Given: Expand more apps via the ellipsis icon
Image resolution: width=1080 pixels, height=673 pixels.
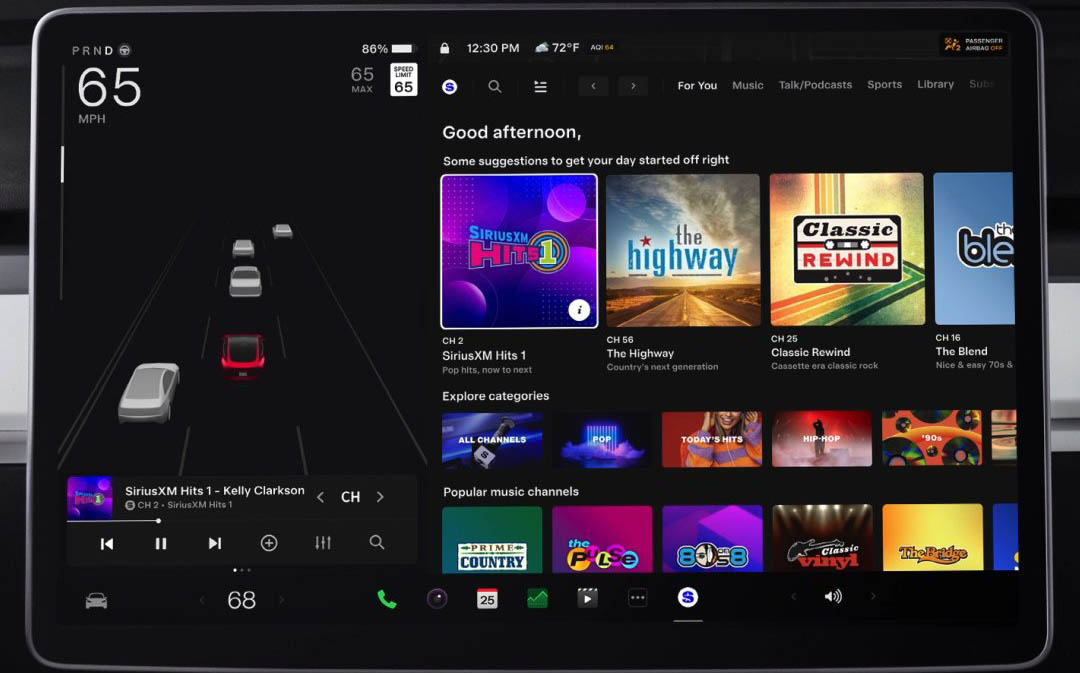Looking at the screenshot, I should tap(637, 597).
